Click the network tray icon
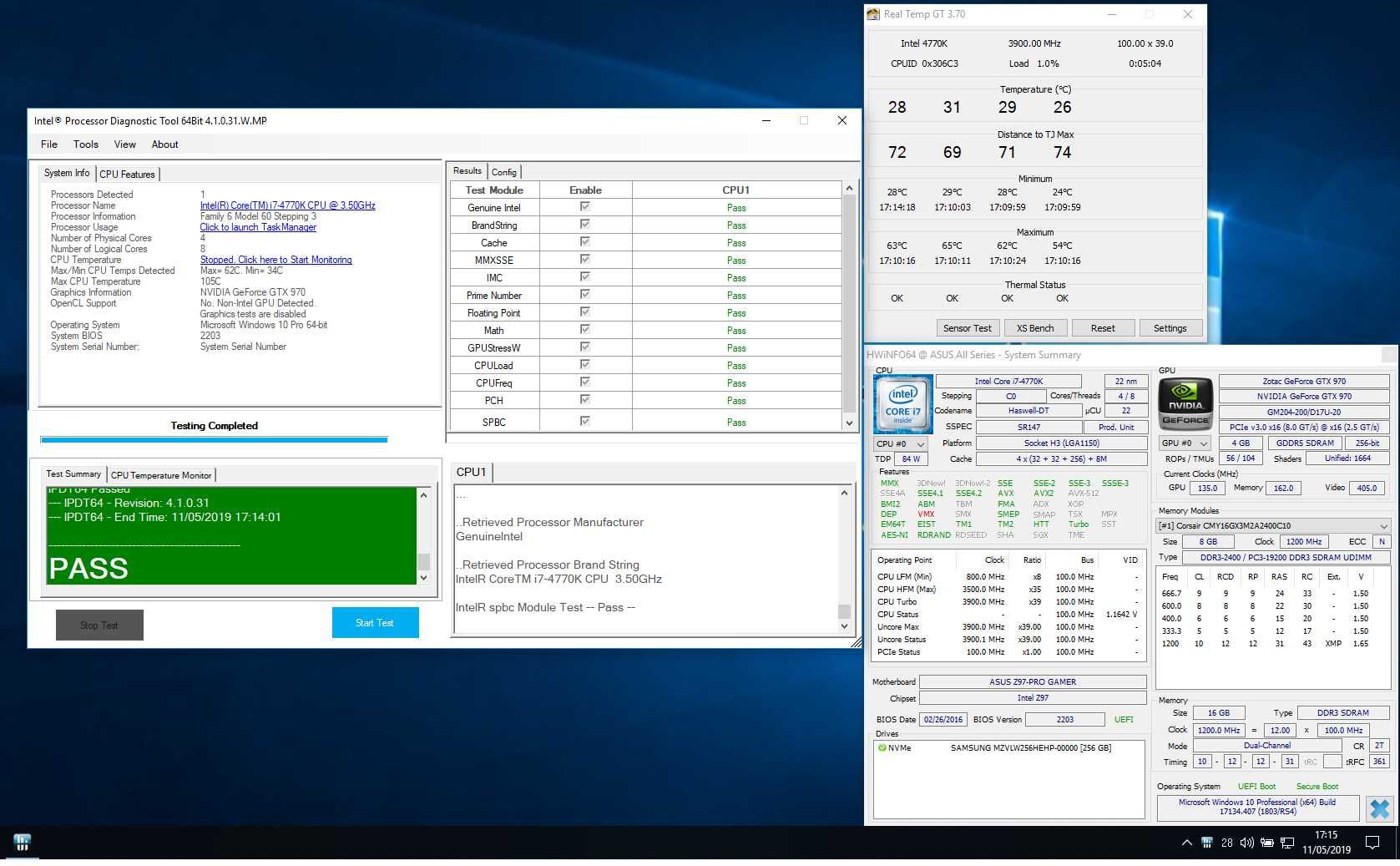The height and width of the screenshot is (866, 1400). [1287, 843]
